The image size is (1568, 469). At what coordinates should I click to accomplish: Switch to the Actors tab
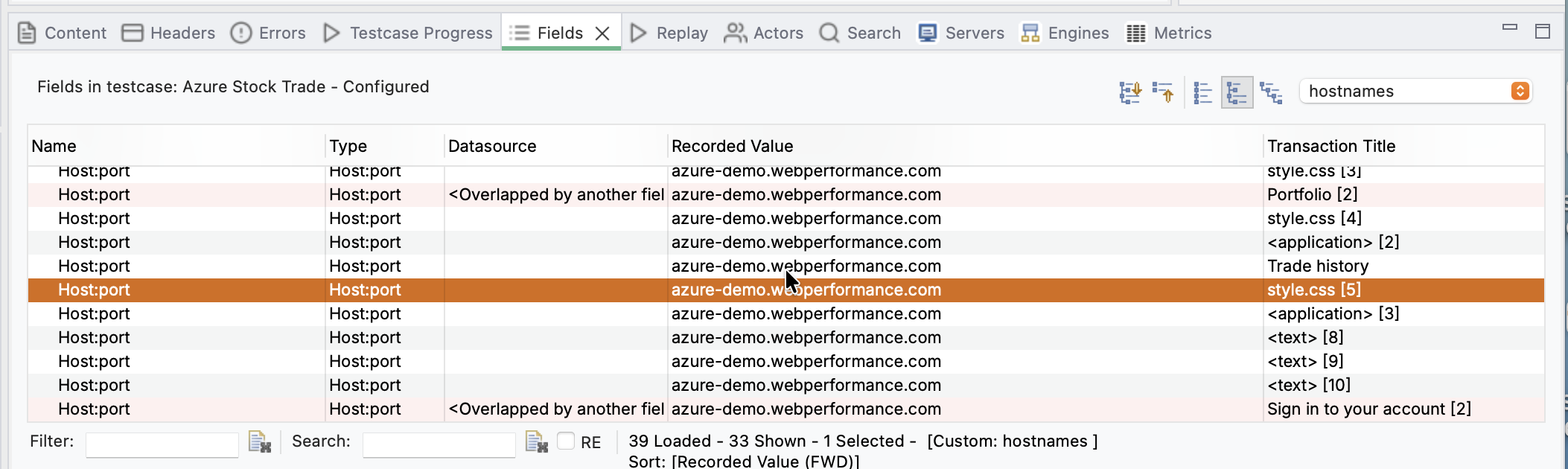click(764, 33)
